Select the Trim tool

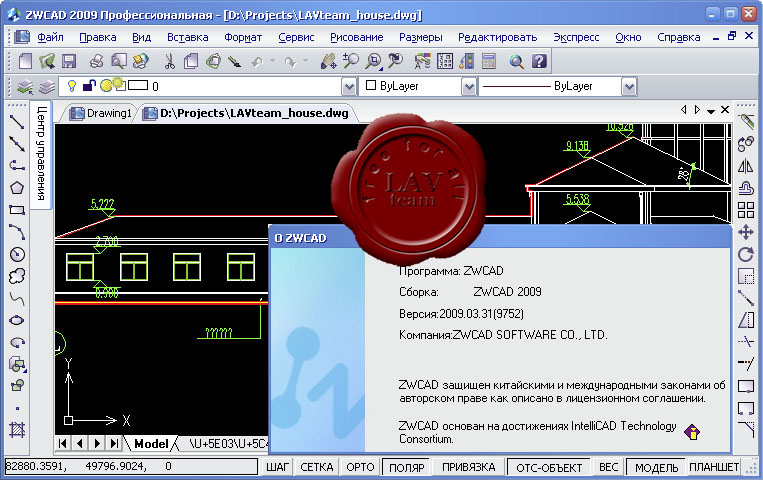[x=745, y=342]
